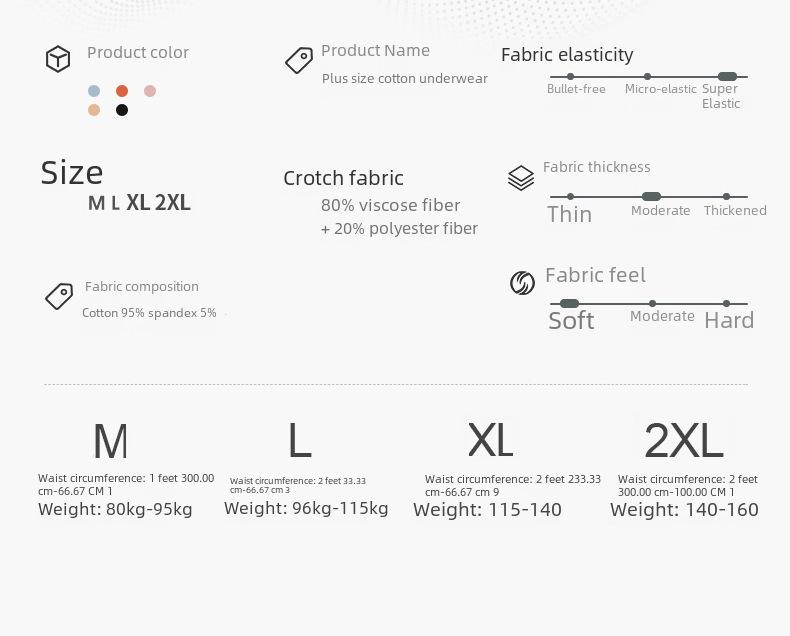Click the Bullet-free point on elasticity slider
790x636 pixels.
(570, 77)
